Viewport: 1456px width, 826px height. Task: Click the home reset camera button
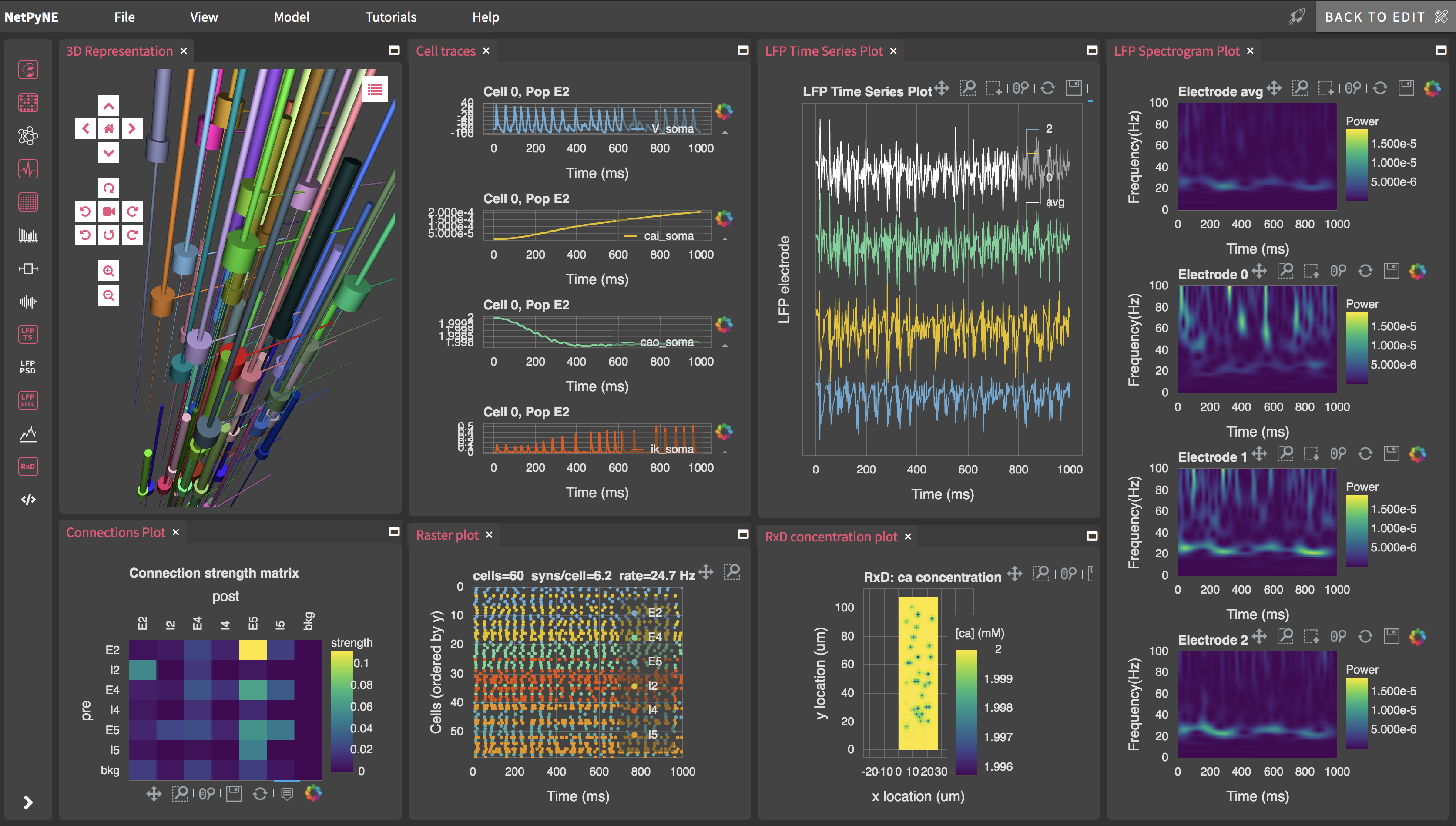(x=108, y=129)
